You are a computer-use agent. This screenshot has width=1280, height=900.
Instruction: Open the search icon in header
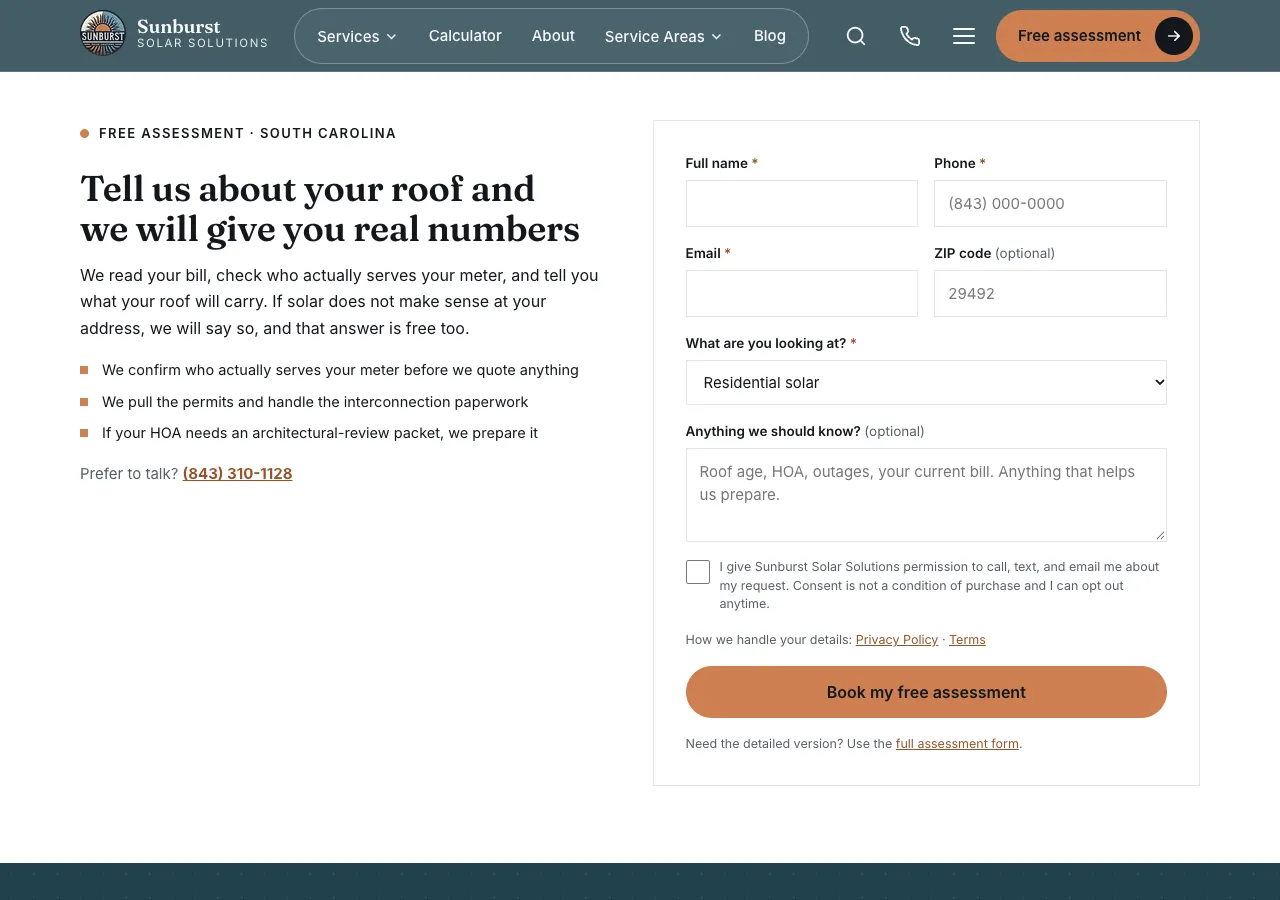tap(856, 36)
